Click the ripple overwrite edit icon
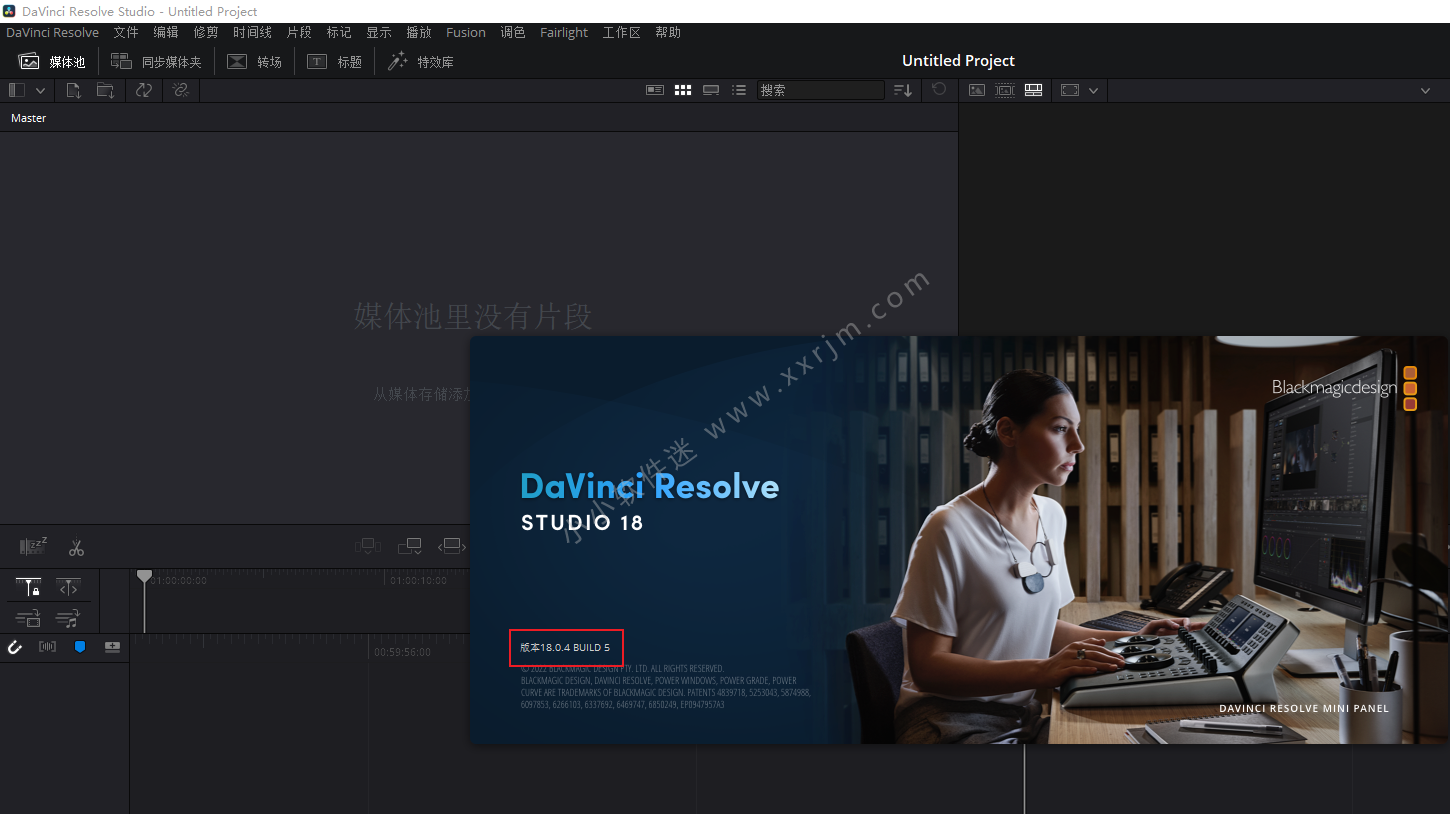 point(452,546)
